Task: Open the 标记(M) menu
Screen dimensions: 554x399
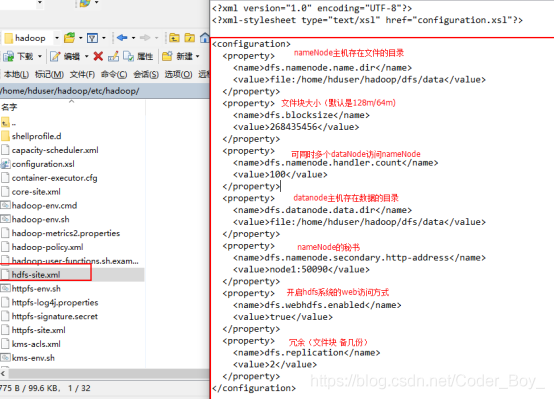Action: [49, 75]
